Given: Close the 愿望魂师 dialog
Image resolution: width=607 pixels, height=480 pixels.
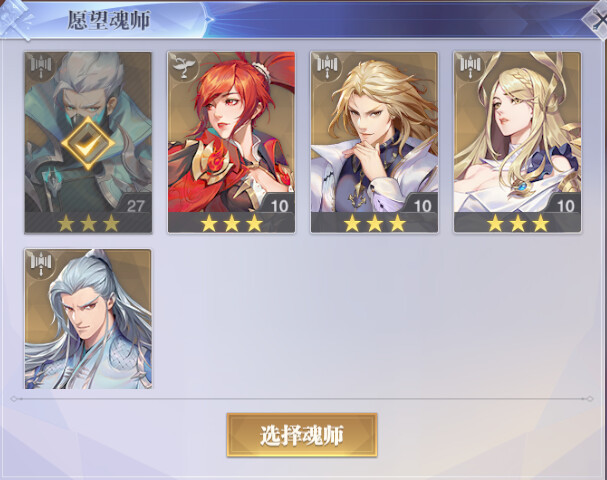Looking at the screenshot, I should (x=598, y=19).
